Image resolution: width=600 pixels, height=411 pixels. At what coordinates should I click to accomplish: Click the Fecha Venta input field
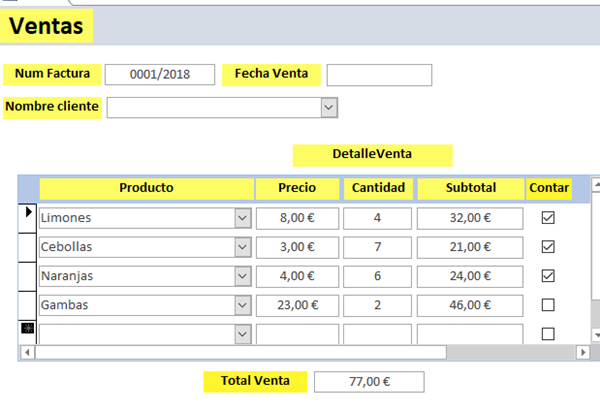click(379, 75)
